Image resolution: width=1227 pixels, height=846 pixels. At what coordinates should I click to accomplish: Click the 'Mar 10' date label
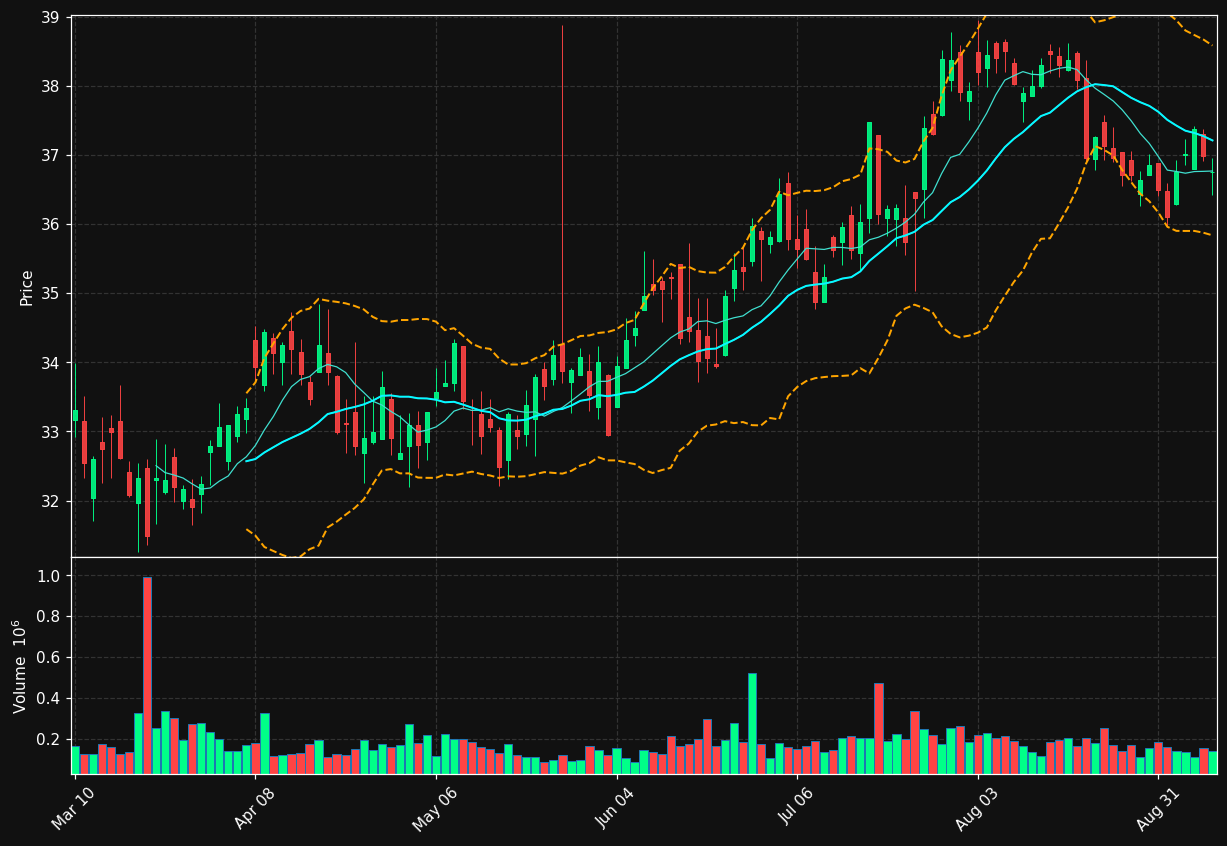(72, 808)
